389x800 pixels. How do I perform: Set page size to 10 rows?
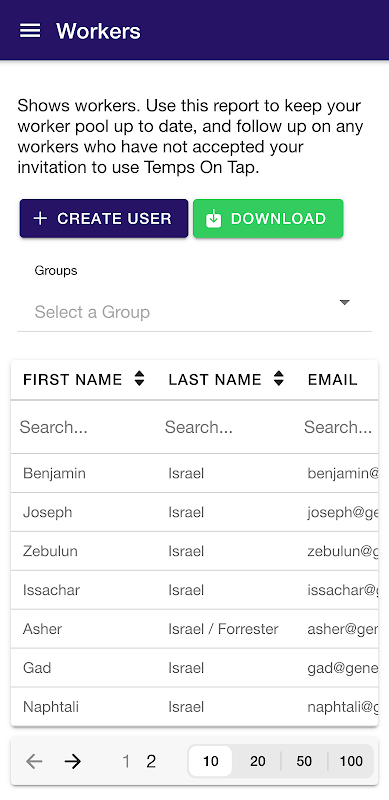pyautogui.click(x=210, y=761)
